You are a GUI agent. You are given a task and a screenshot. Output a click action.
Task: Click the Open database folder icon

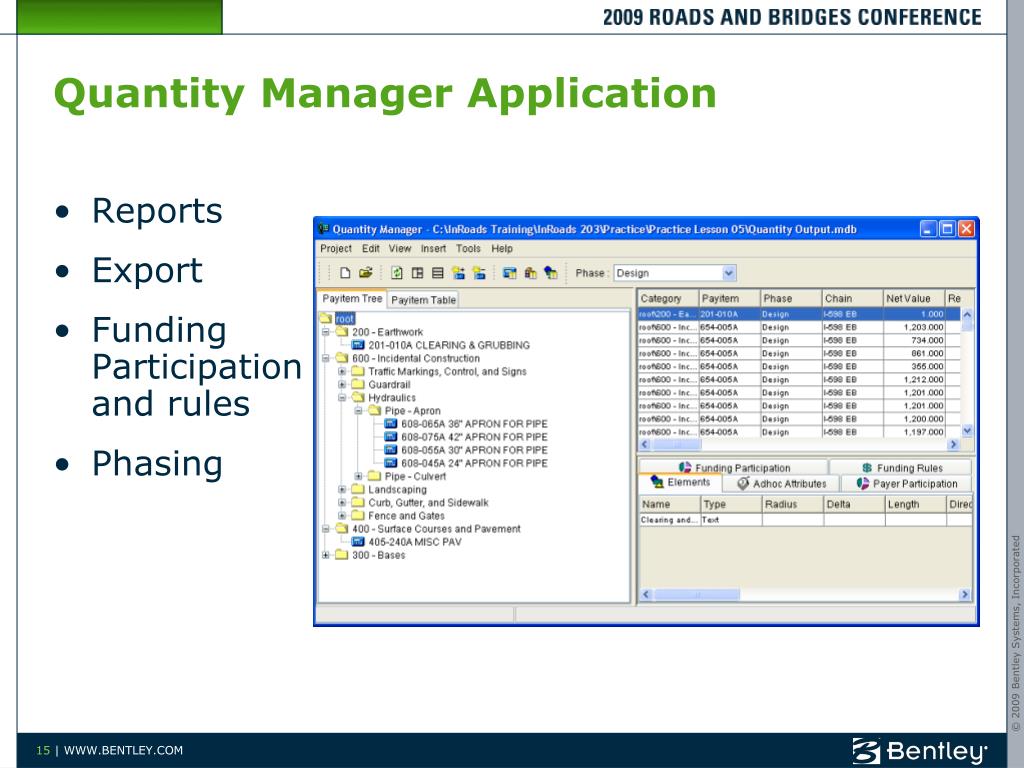(365, 273)
